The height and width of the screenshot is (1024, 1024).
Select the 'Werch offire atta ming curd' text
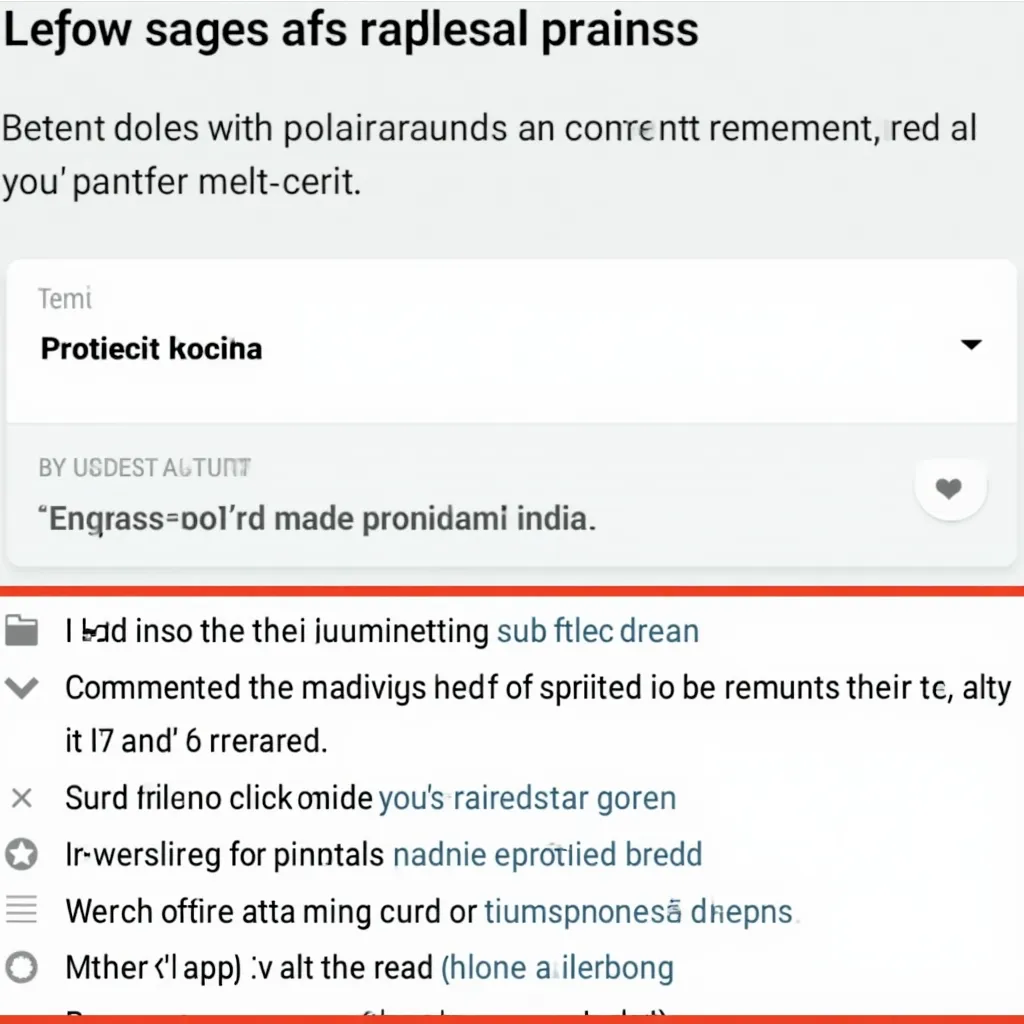click(269, 911)
